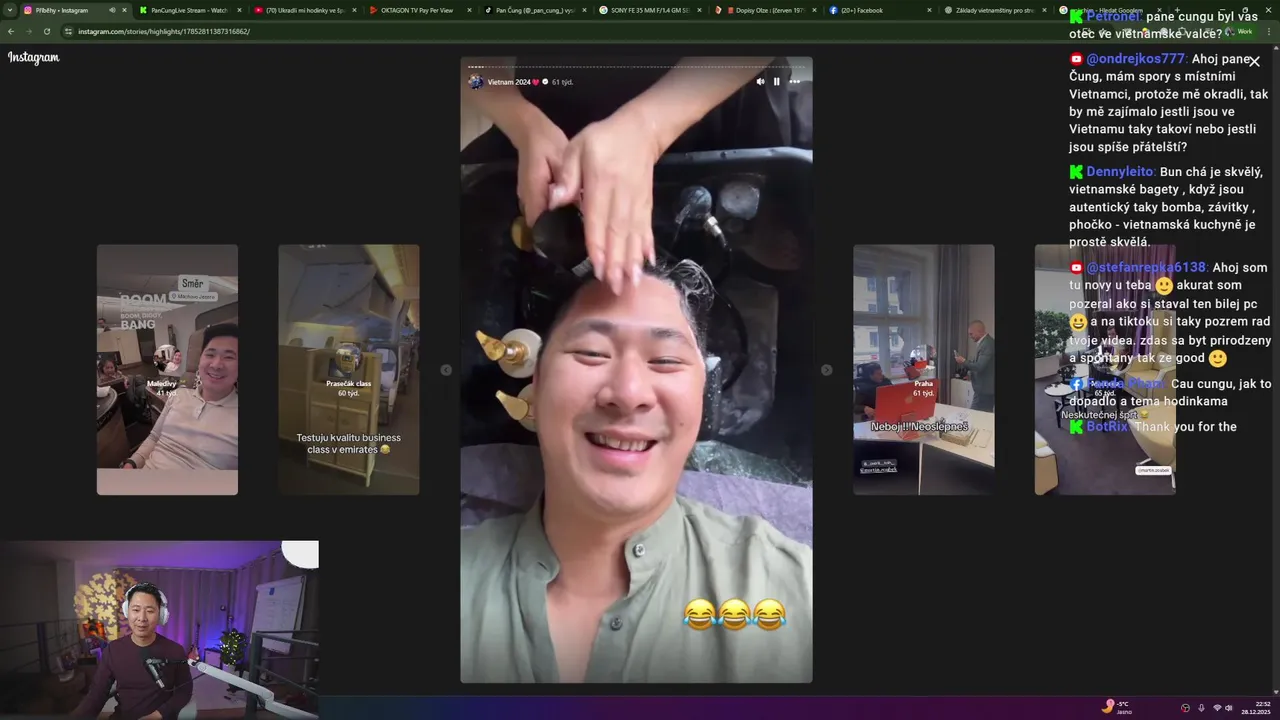Screen dimensions: 1280x720
Task: Click the browser forward arrow
Action: 28,31
